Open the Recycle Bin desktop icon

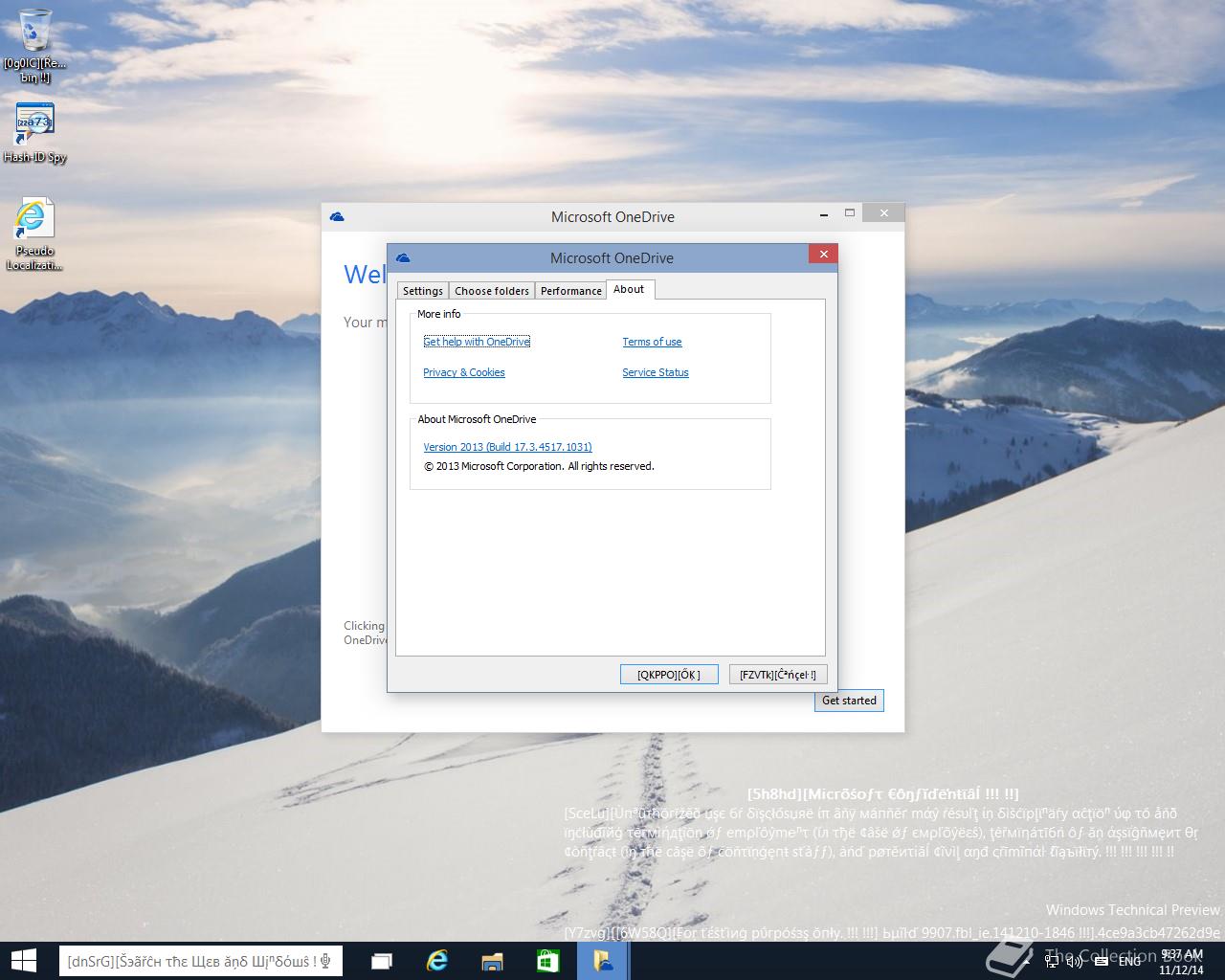[35, 44]
